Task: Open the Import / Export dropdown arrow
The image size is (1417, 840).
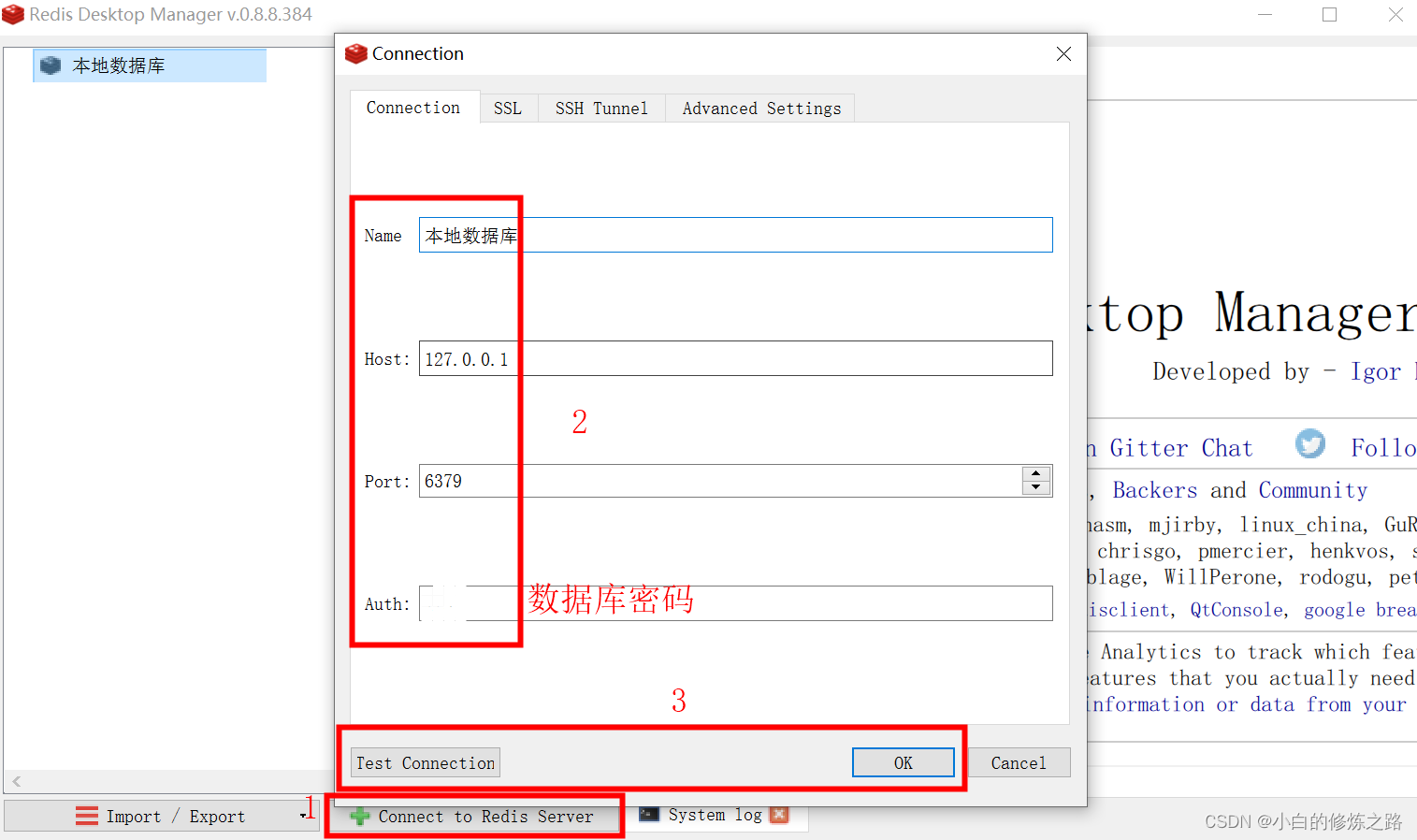Action: 303,817
